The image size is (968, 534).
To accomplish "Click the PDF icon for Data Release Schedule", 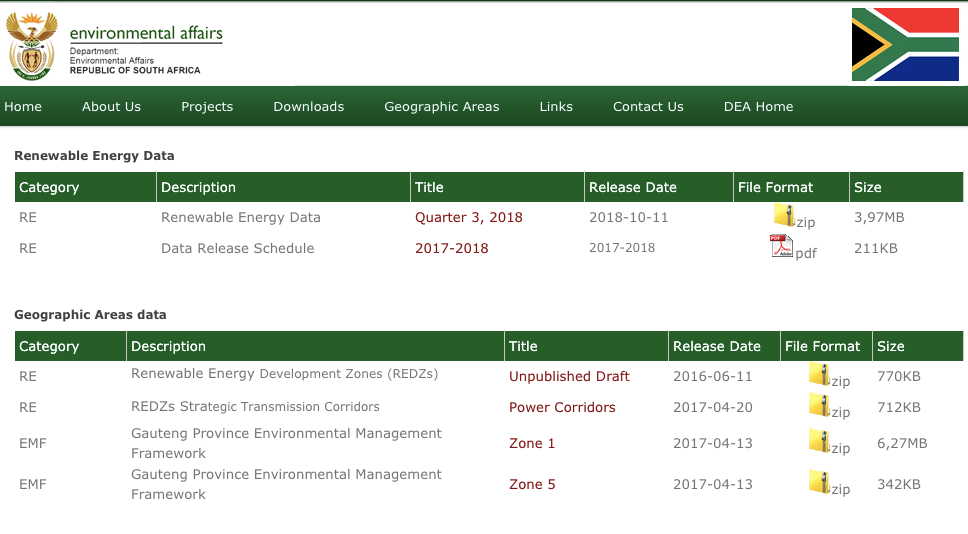I will pos(781,246).
